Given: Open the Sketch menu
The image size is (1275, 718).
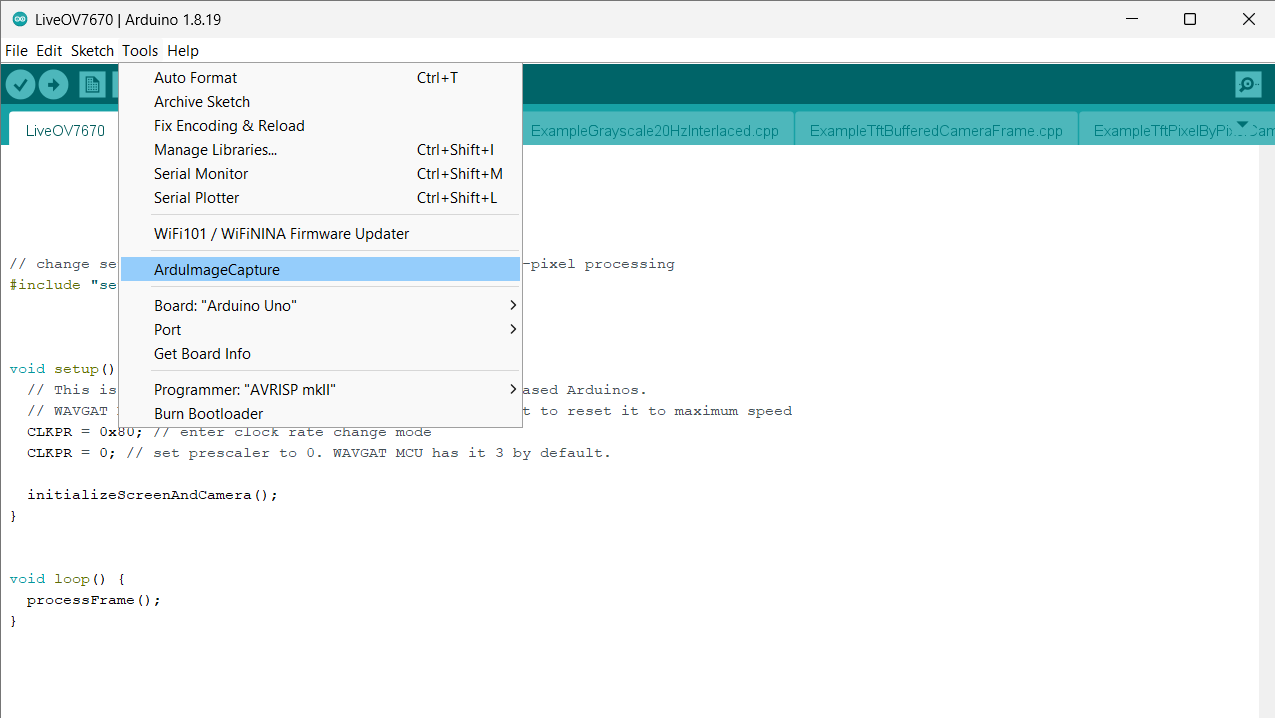Looking at the screenshot, I should point(91,50).
